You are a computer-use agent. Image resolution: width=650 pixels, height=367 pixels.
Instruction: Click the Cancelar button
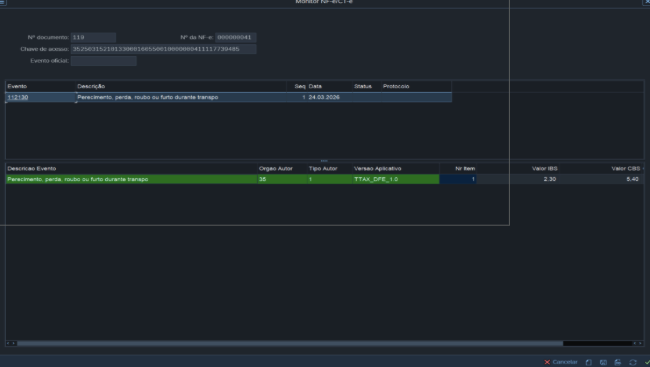(560, 362)
